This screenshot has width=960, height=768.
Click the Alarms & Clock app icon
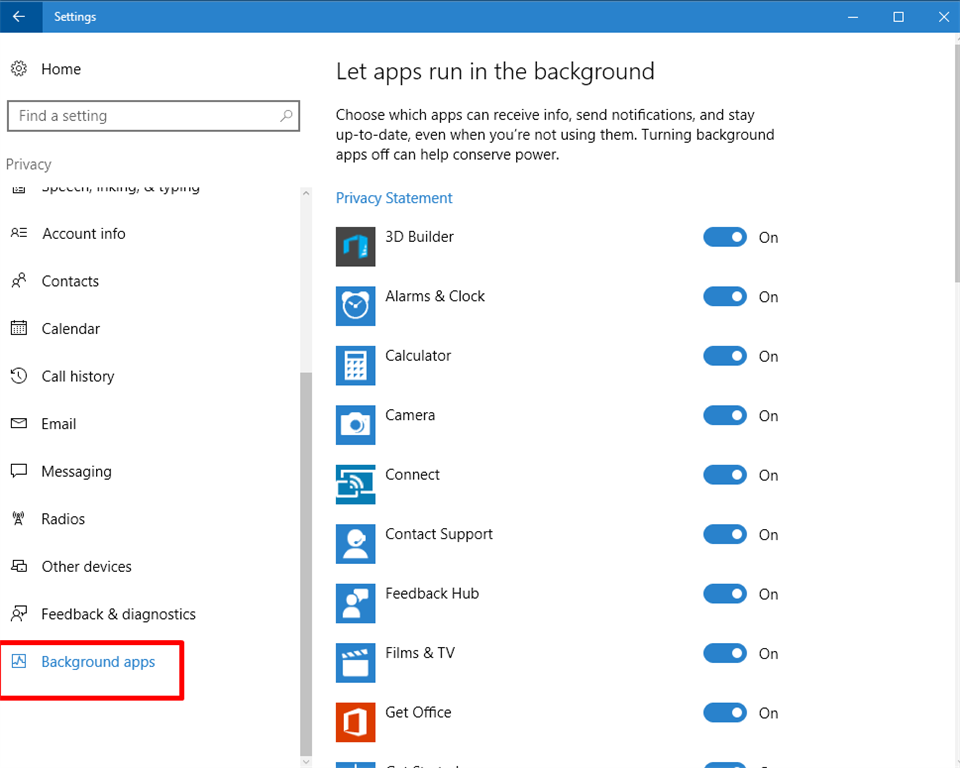click(x=355, y=306)
